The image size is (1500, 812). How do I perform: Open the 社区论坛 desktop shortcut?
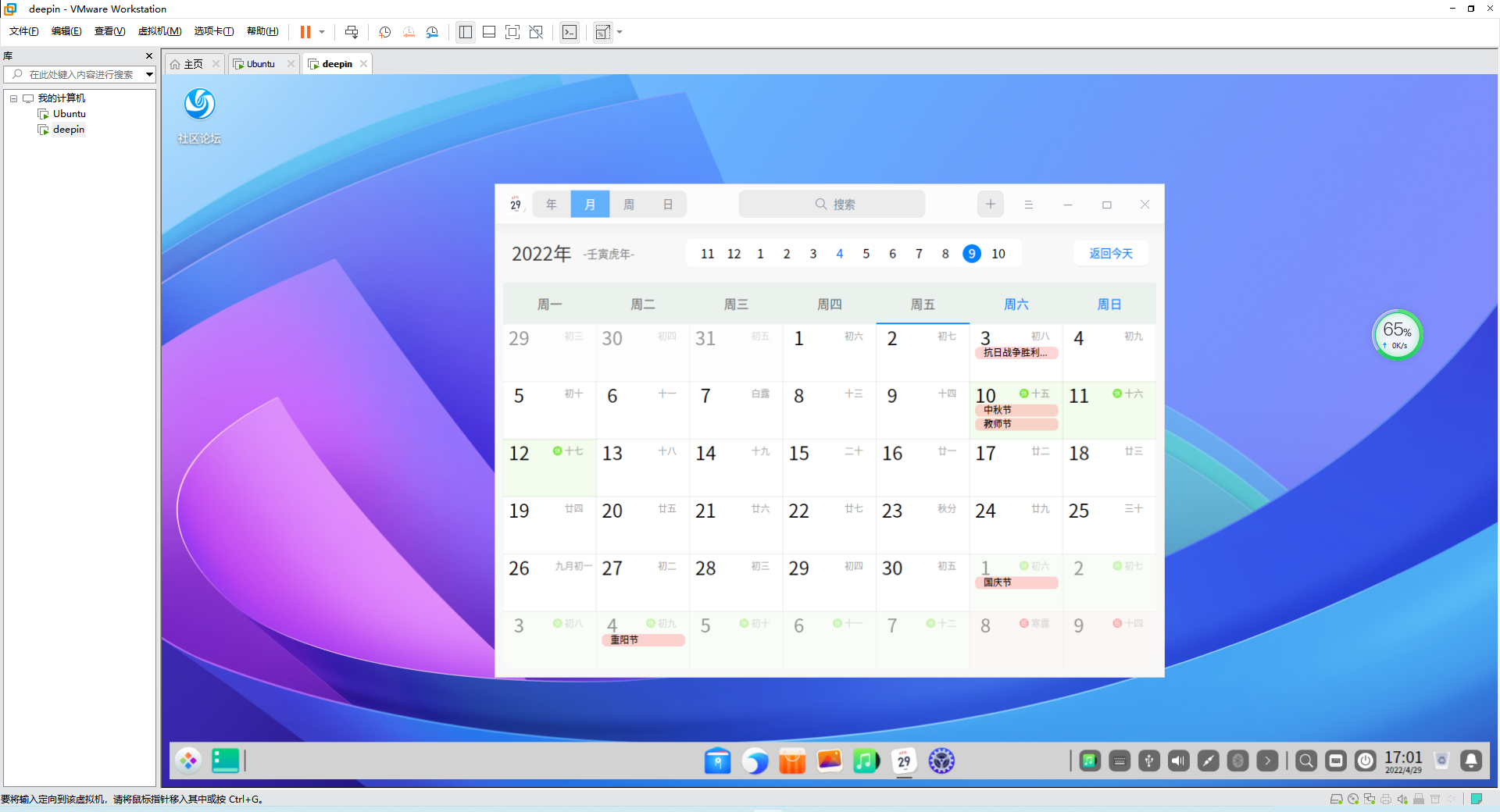click(x=199, y=116)
